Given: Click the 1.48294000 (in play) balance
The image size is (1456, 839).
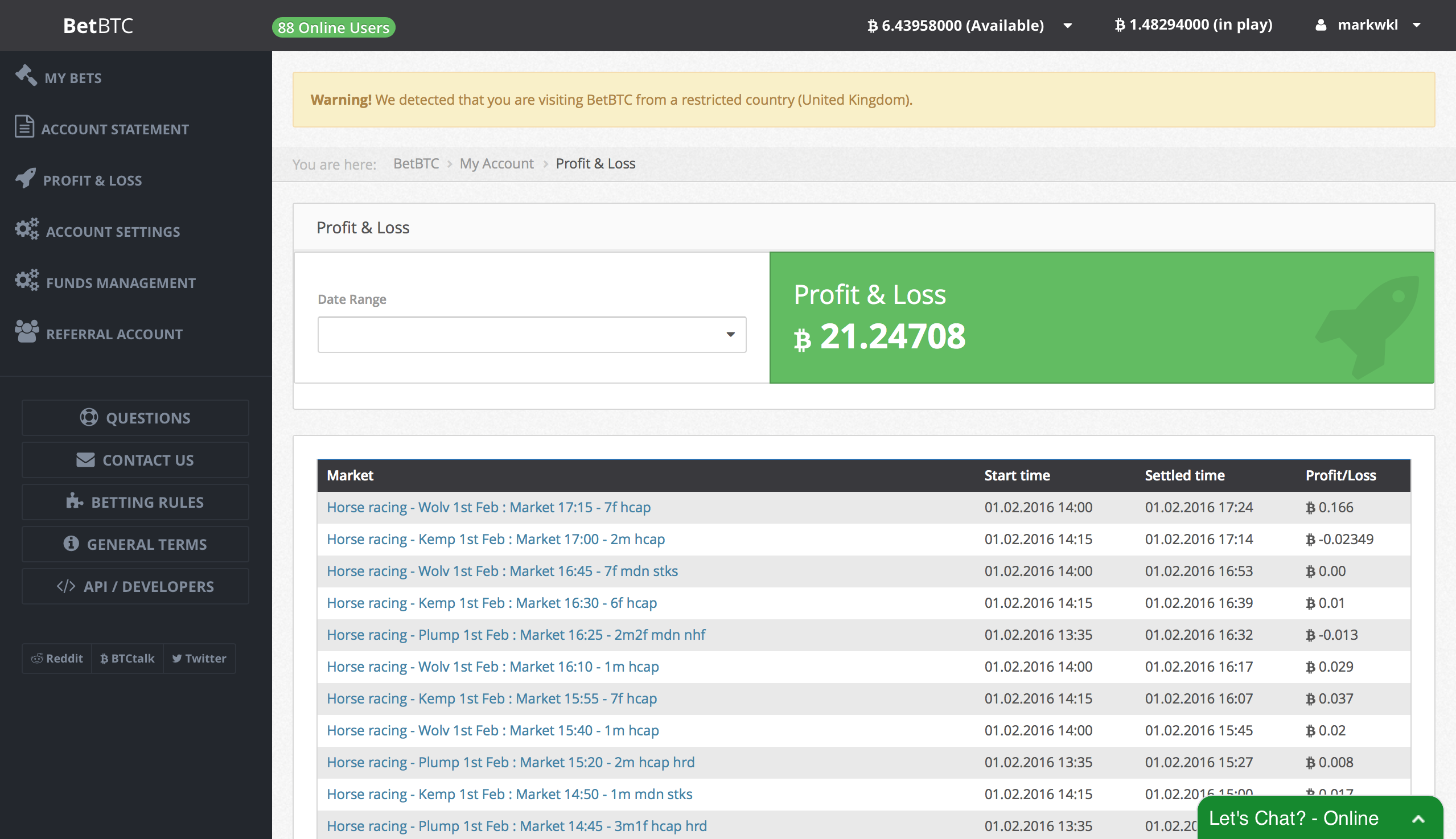Looking at the screenshot, I should 1193,25.
